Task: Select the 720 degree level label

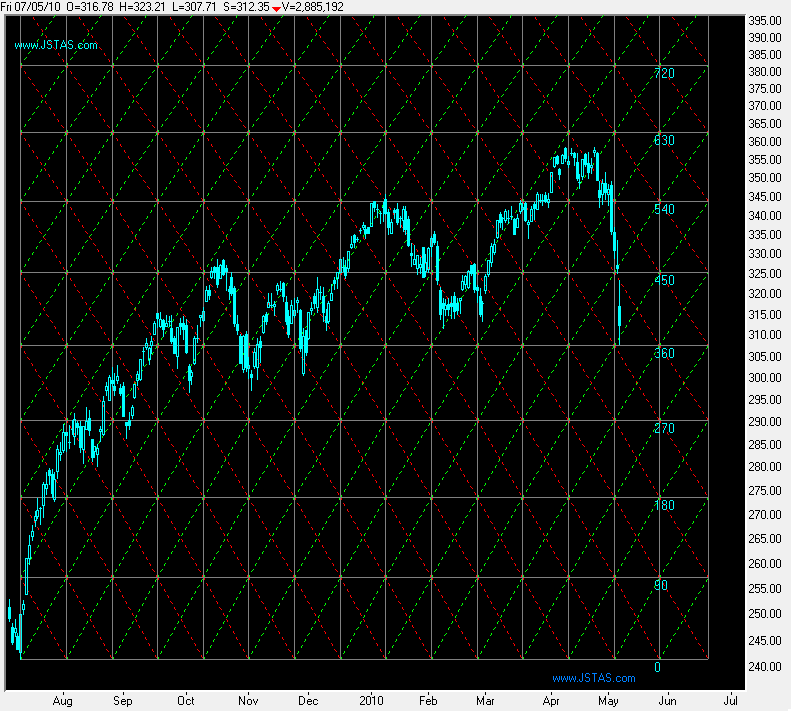Action: pyautogui.click(x=663, y=74)
